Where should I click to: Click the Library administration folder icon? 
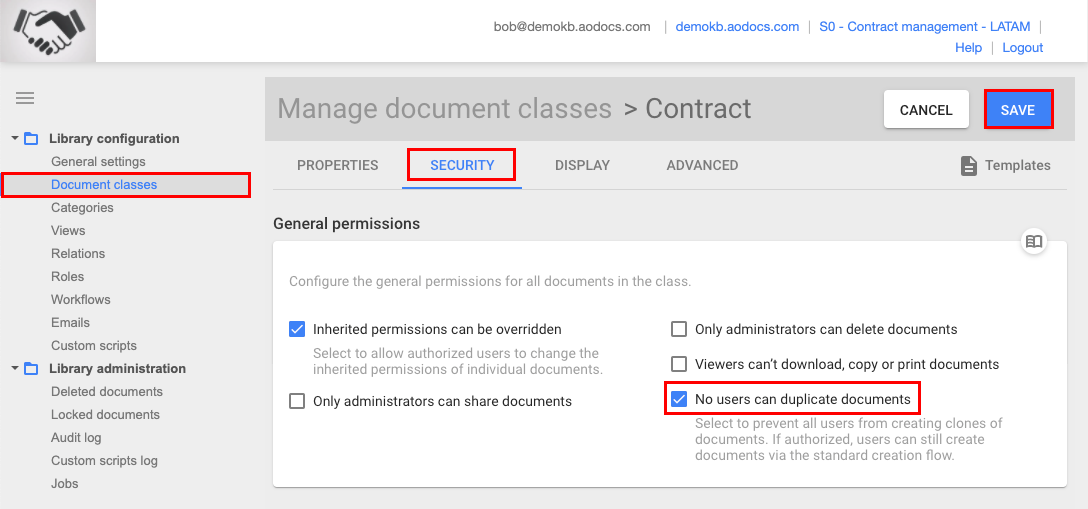click(x=31, y=369)
